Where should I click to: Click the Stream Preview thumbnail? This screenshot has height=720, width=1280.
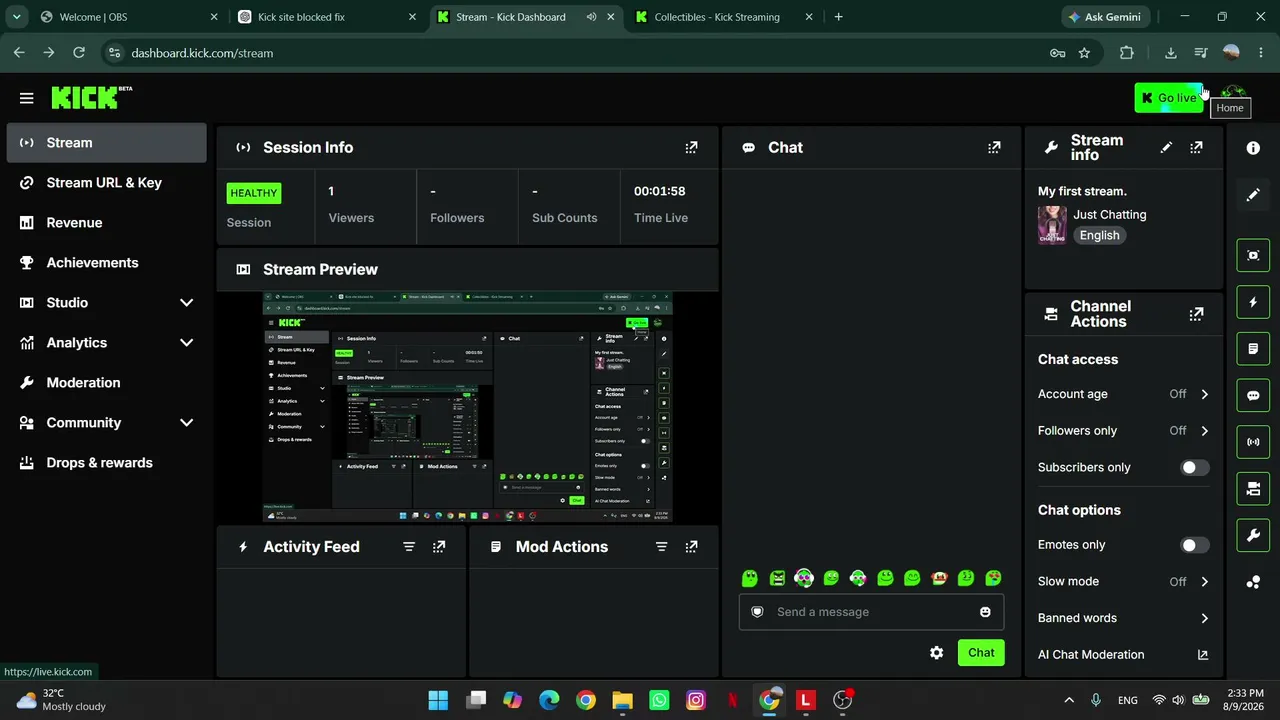tap(468, 407)
